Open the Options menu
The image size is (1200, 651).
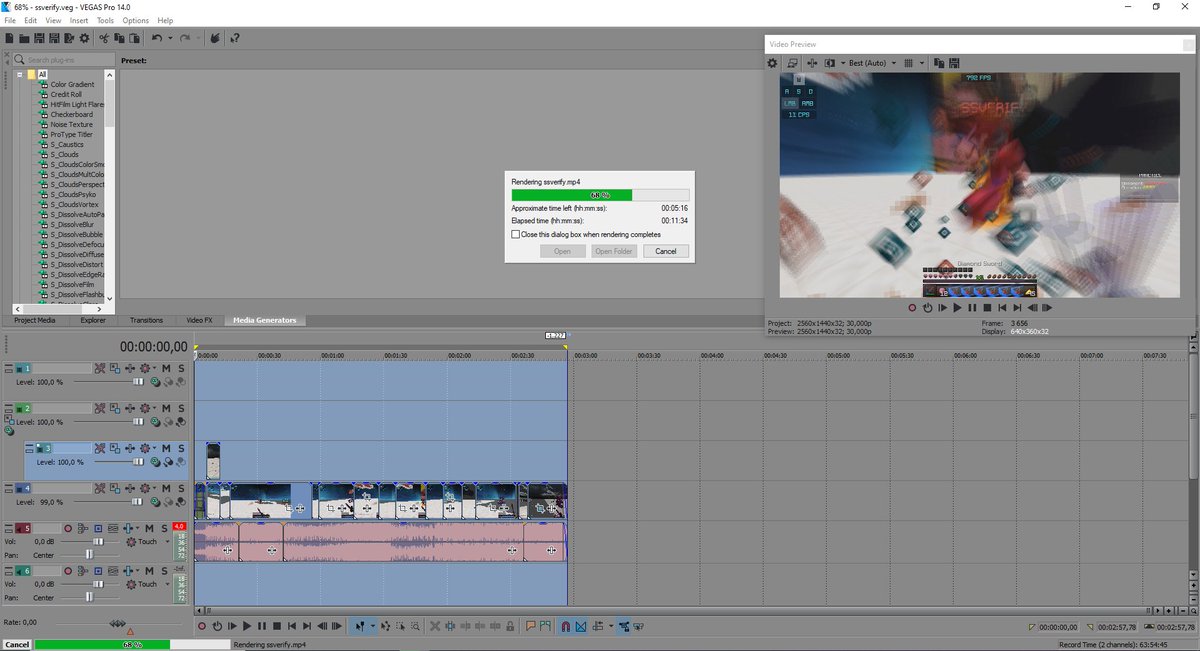pos(136,20)
